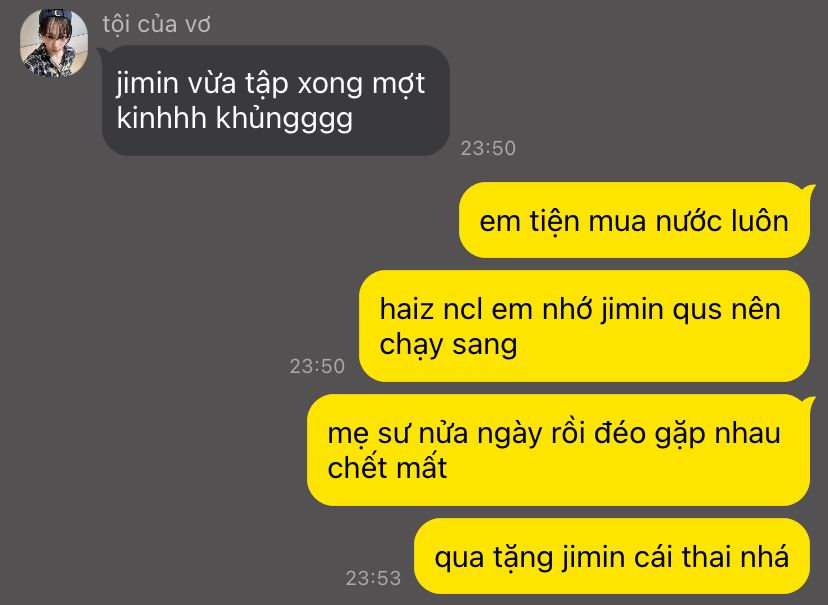The image size is (828, 605).
Task: Select the received message "jimin vừa tập xong"
Action: pyautogui.click(x=276, y=100)
